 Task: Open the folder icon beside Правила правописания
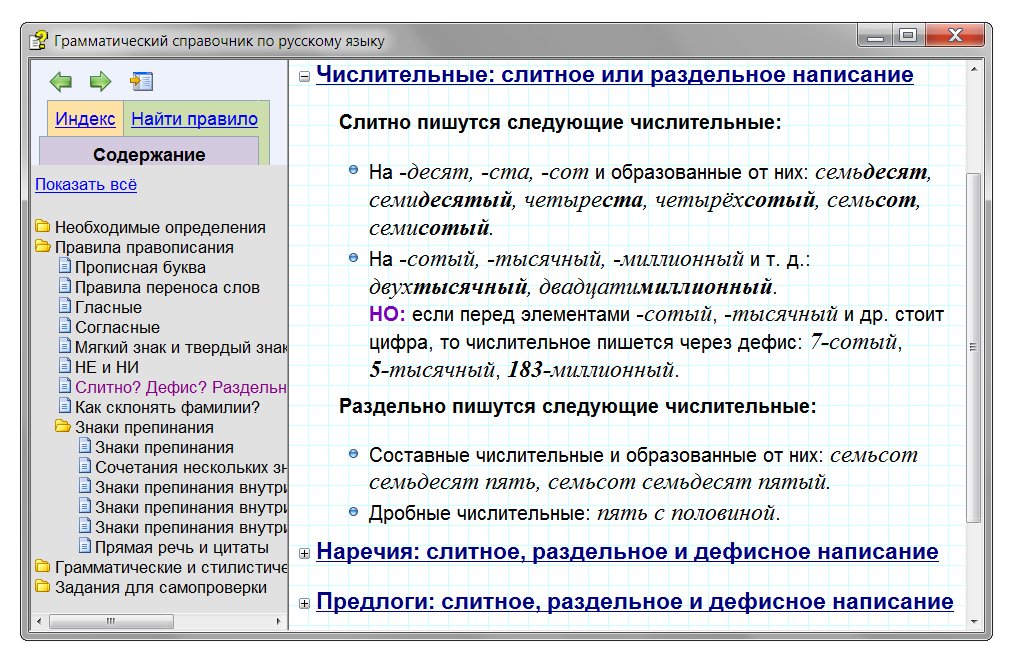coord(44,246)
